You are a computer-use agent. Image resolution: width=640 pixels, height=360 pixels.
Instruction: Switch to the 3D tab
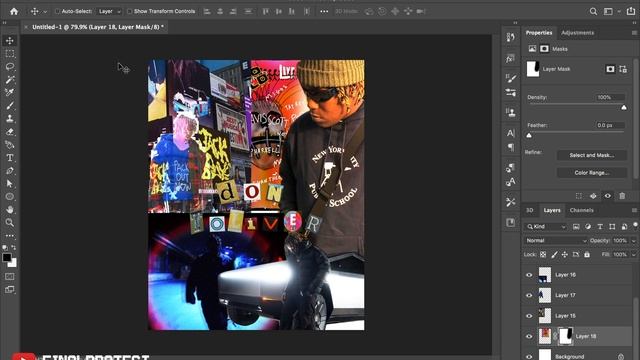[530, 210]
